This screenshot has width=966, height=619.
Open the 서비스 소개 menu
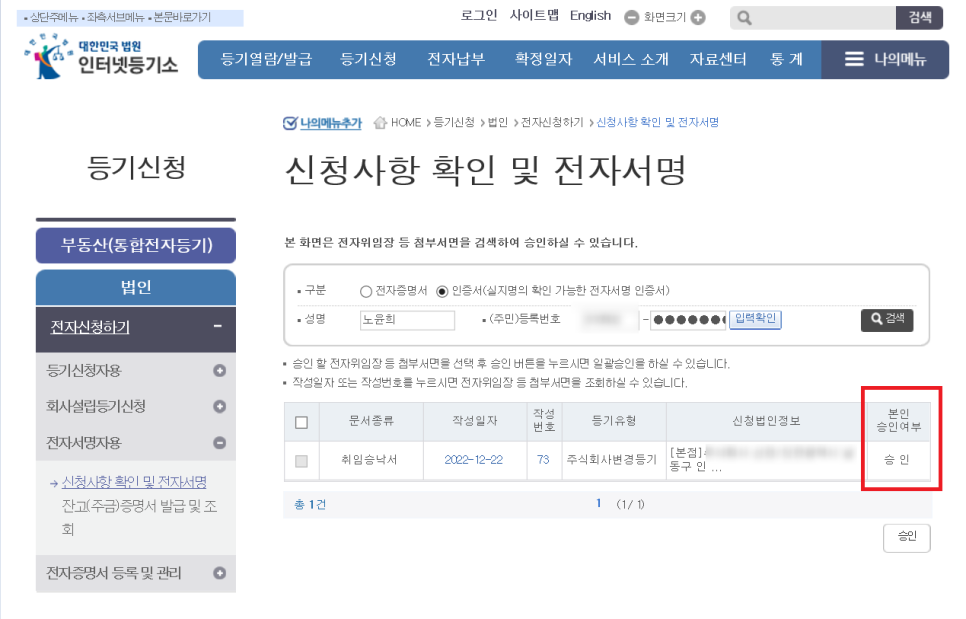click(631, 59)
